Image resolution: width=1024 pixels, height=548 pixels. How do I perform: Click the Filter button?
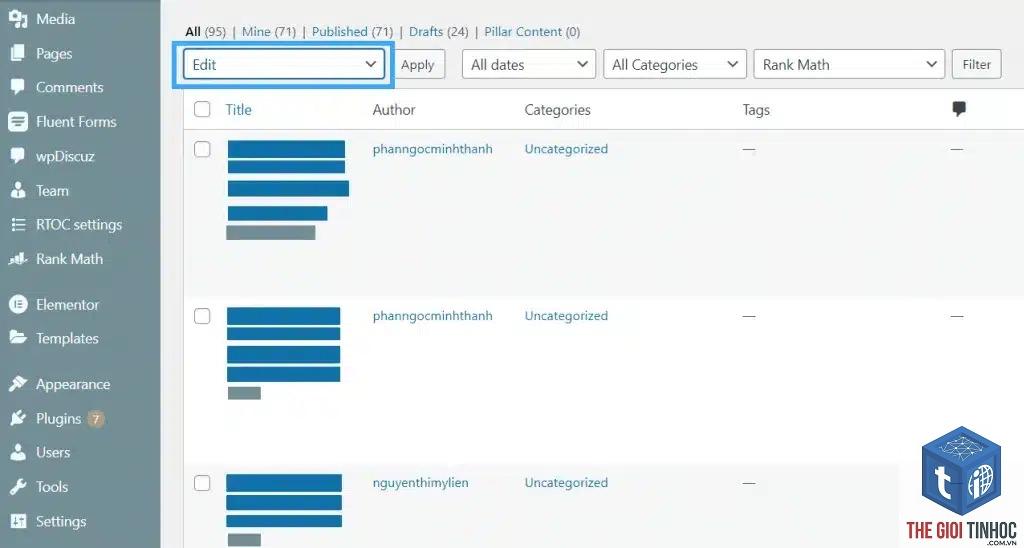click(x=976, y=64)
